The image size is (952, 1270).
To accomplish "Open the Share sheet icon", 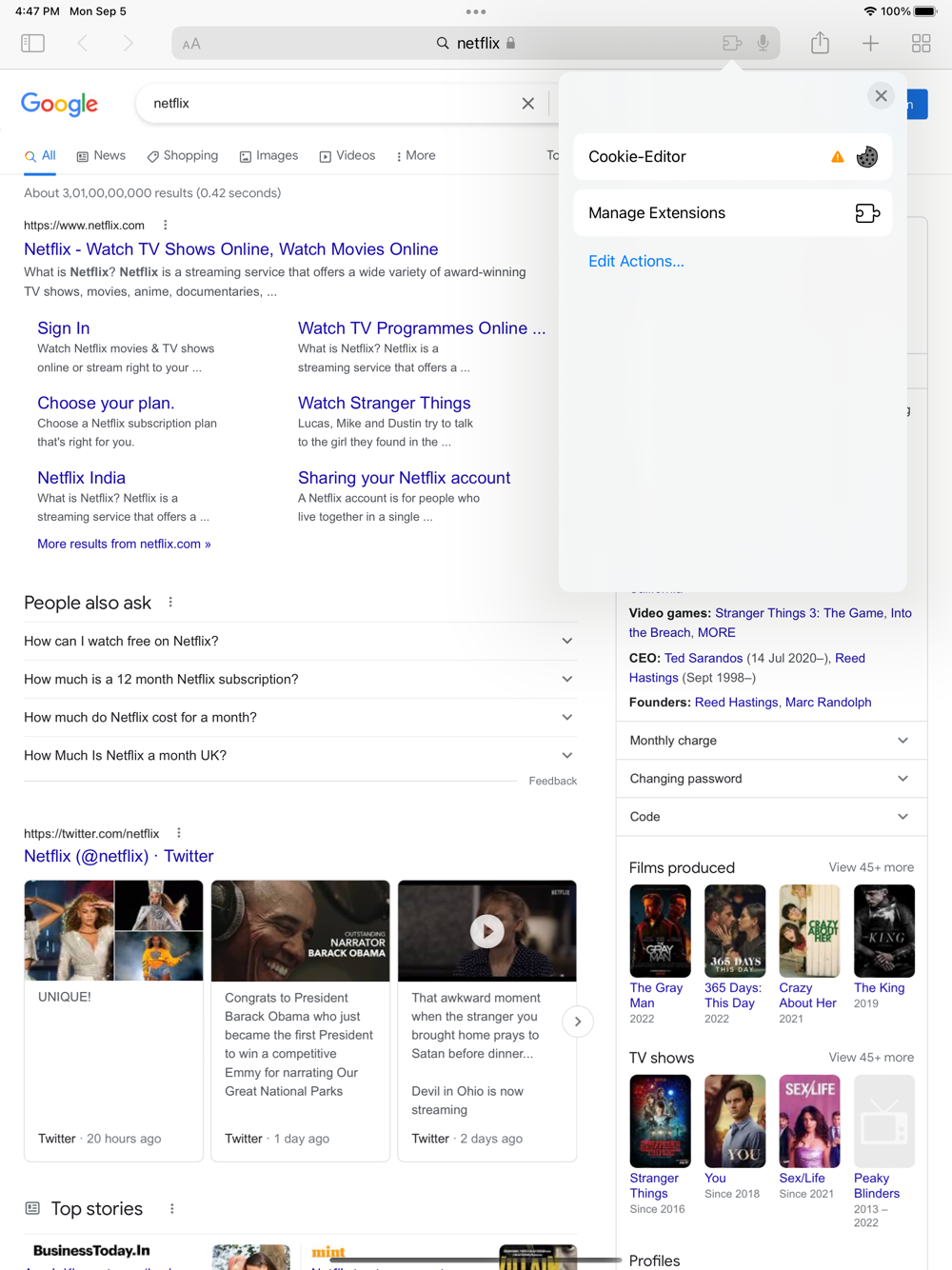I will [820, 43].
